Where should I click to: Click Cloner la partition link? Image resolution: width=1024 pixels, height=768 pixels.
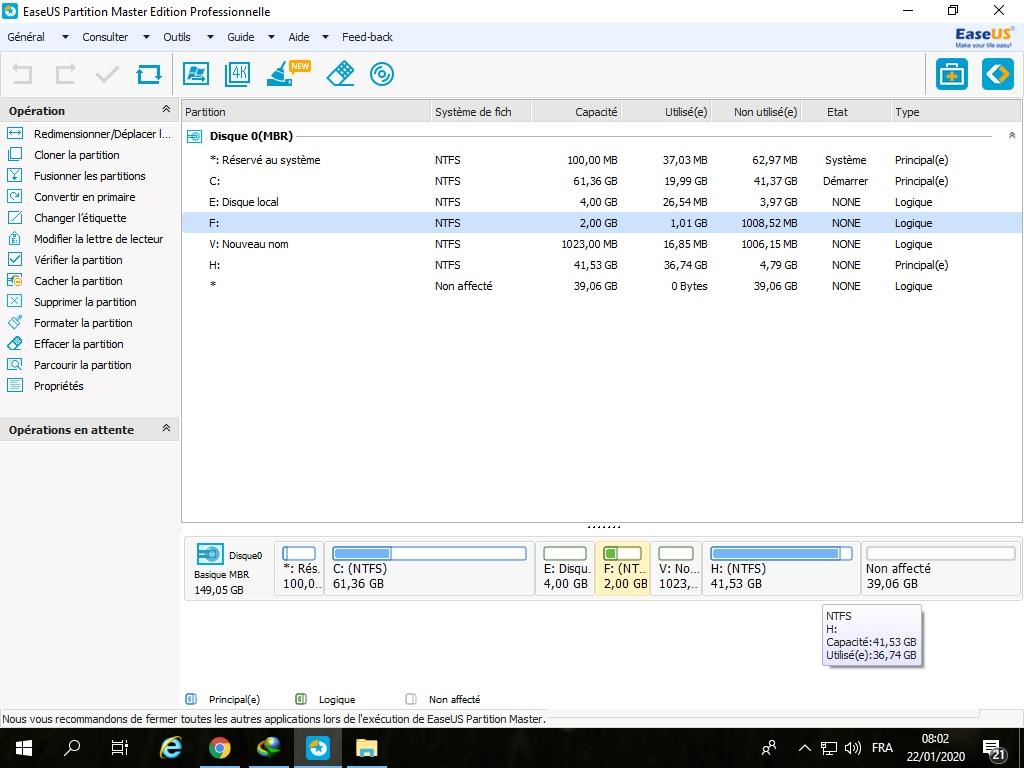(x=76, y=155)
